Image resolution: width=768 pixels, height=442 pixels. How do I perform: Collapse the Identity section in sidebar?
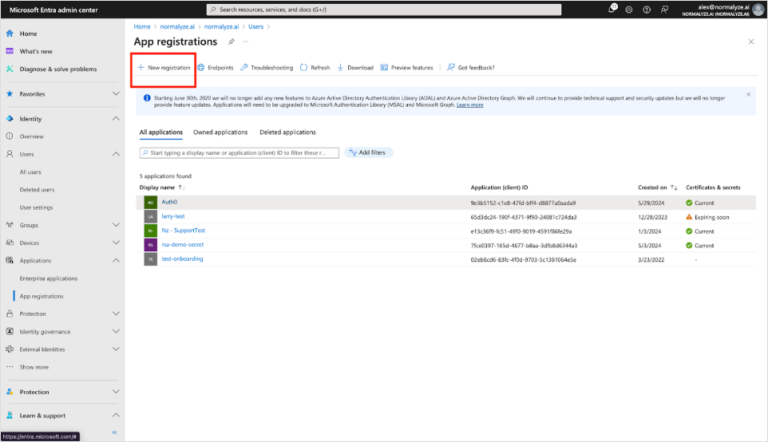(x=115, y=118)
